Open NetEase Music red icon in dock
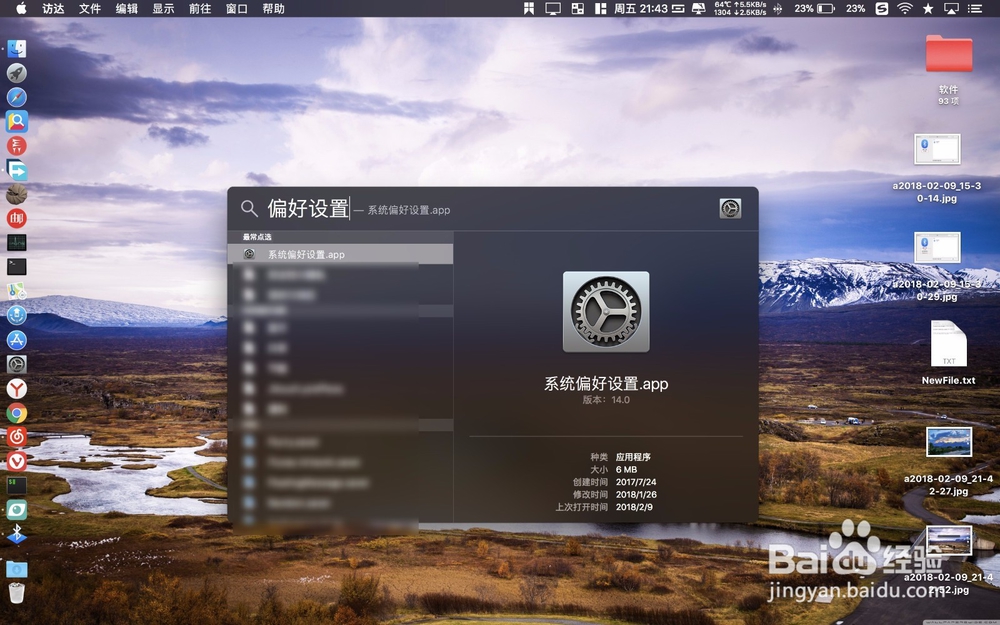 point(17,437)
